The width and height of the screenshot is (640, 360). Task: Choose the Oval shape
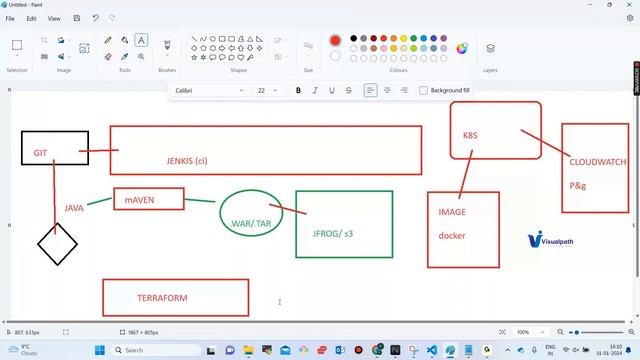(213, 39)
